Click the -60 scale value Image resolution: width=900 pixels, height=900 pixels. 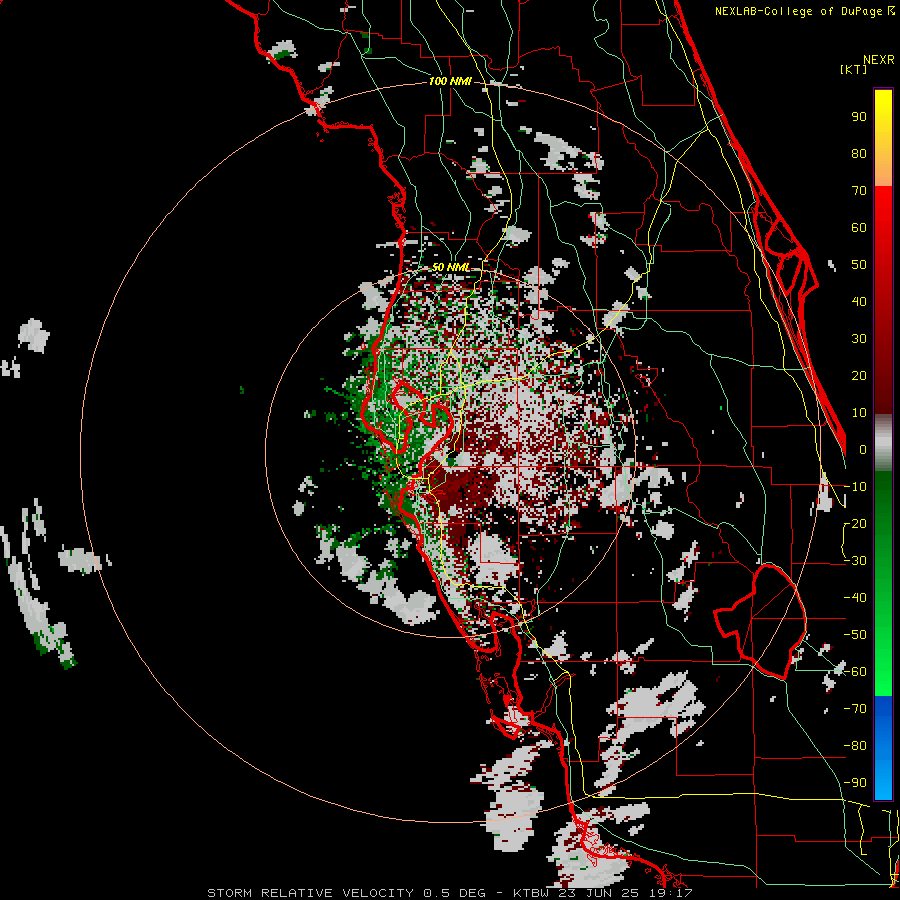click(x=855, y=672)
